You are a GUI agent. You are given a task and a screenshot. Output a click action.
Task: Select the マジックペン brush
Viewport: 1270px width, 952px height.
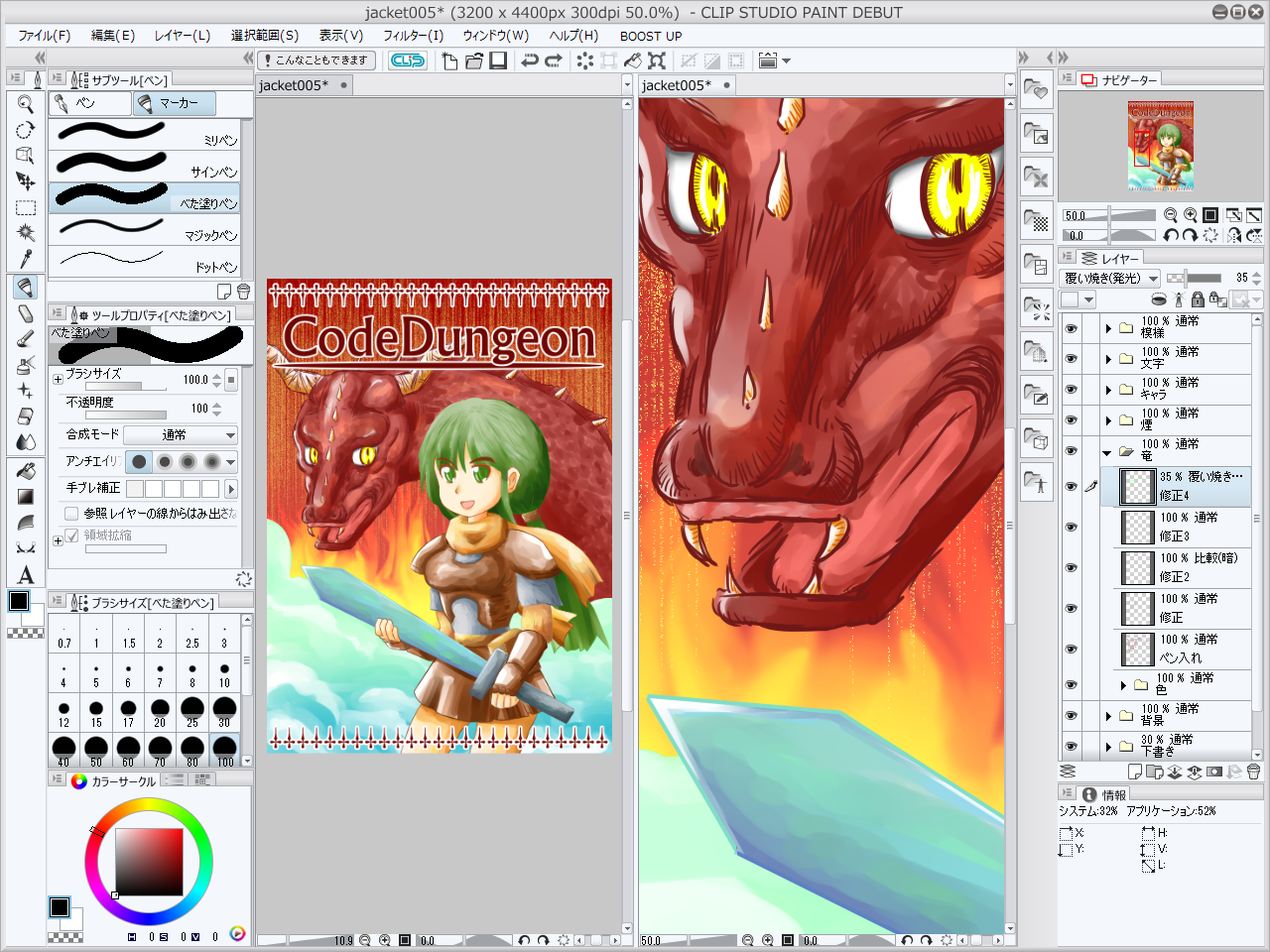click(x=145, y=229)
